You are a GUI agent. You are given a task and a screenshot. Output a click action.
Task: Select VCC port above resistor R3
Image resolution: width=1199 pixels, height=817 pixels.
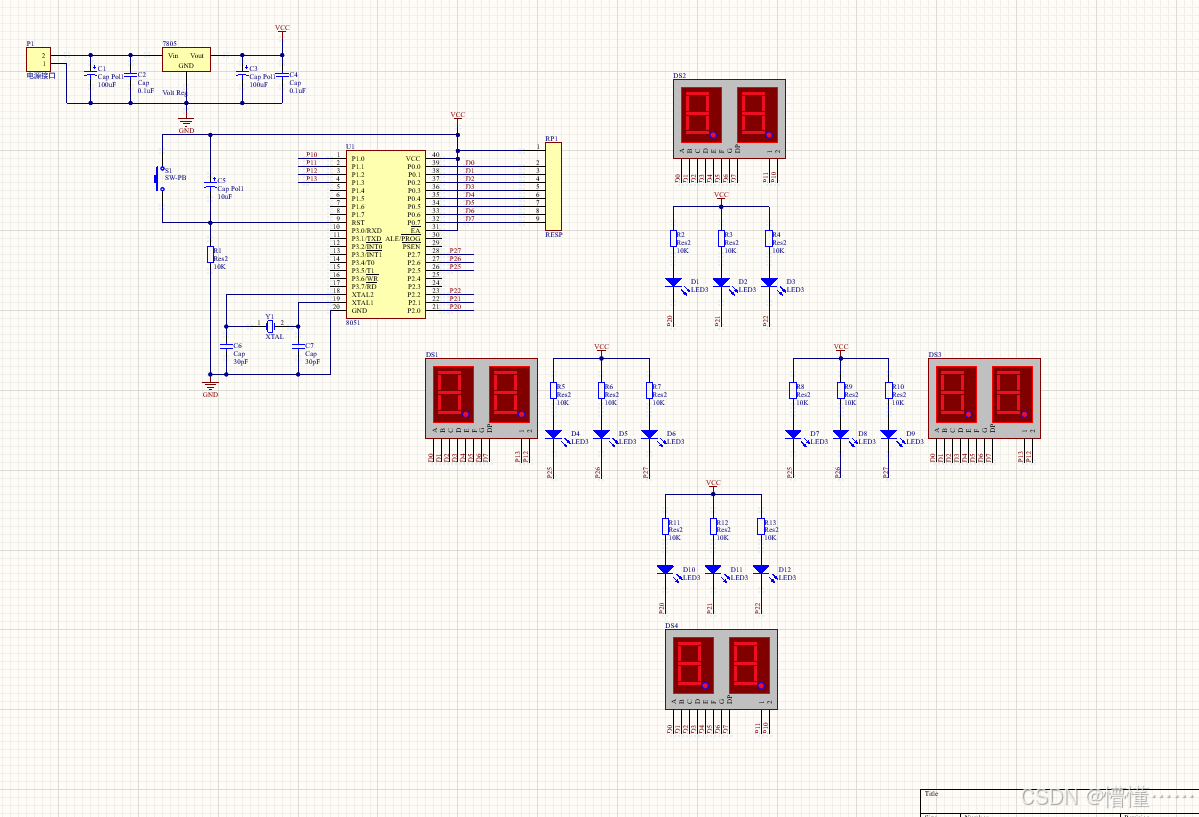[x=721, y=198]
